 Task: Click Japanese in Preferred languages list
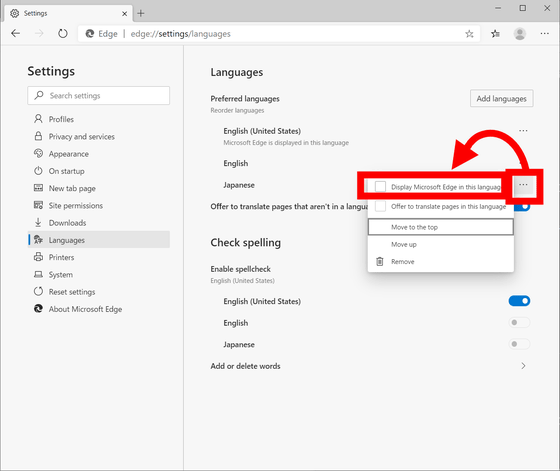pyautogui.click(x=239, y=185)
